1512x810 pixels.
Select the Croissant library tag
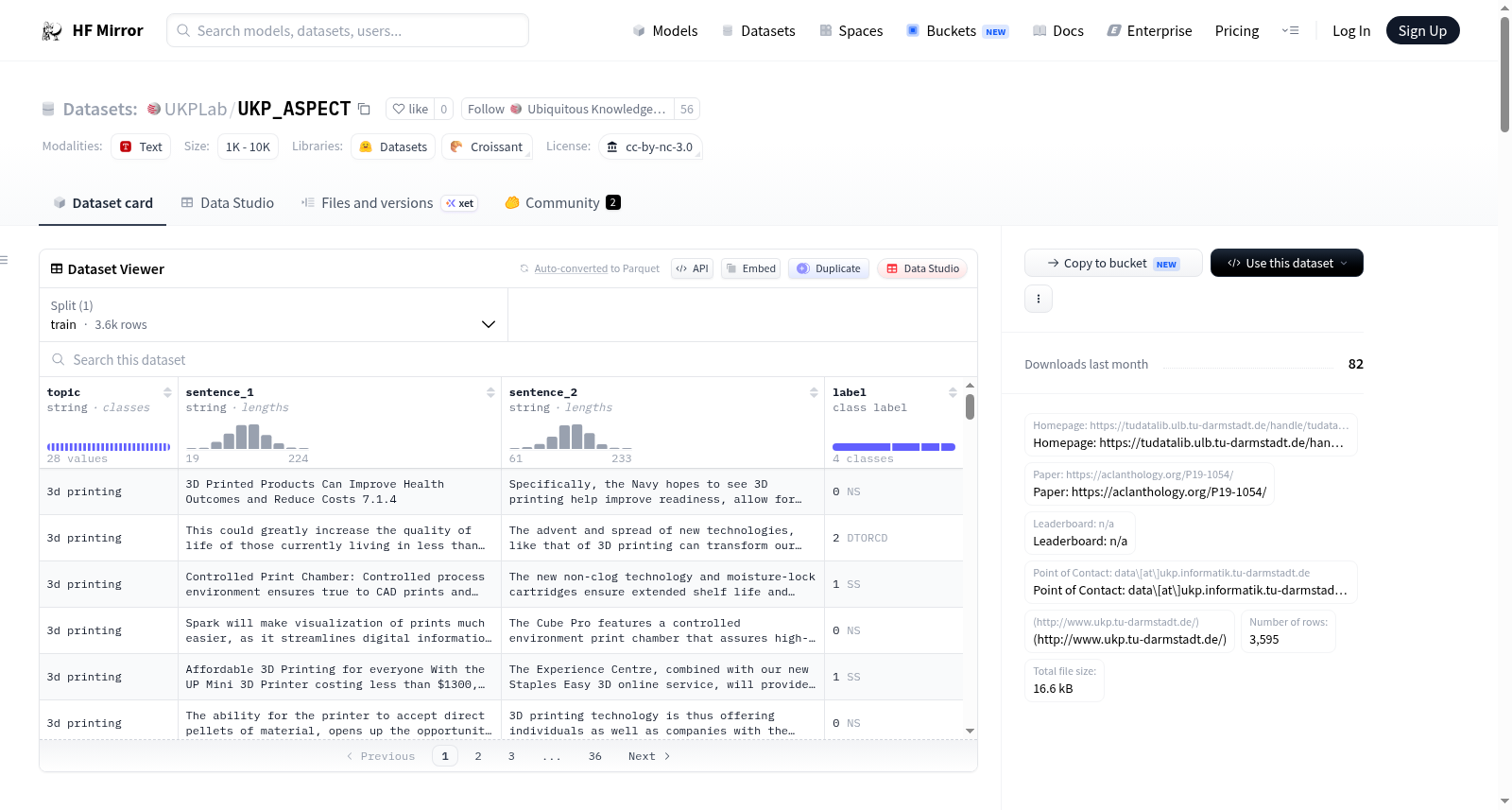tap(487, 146)
